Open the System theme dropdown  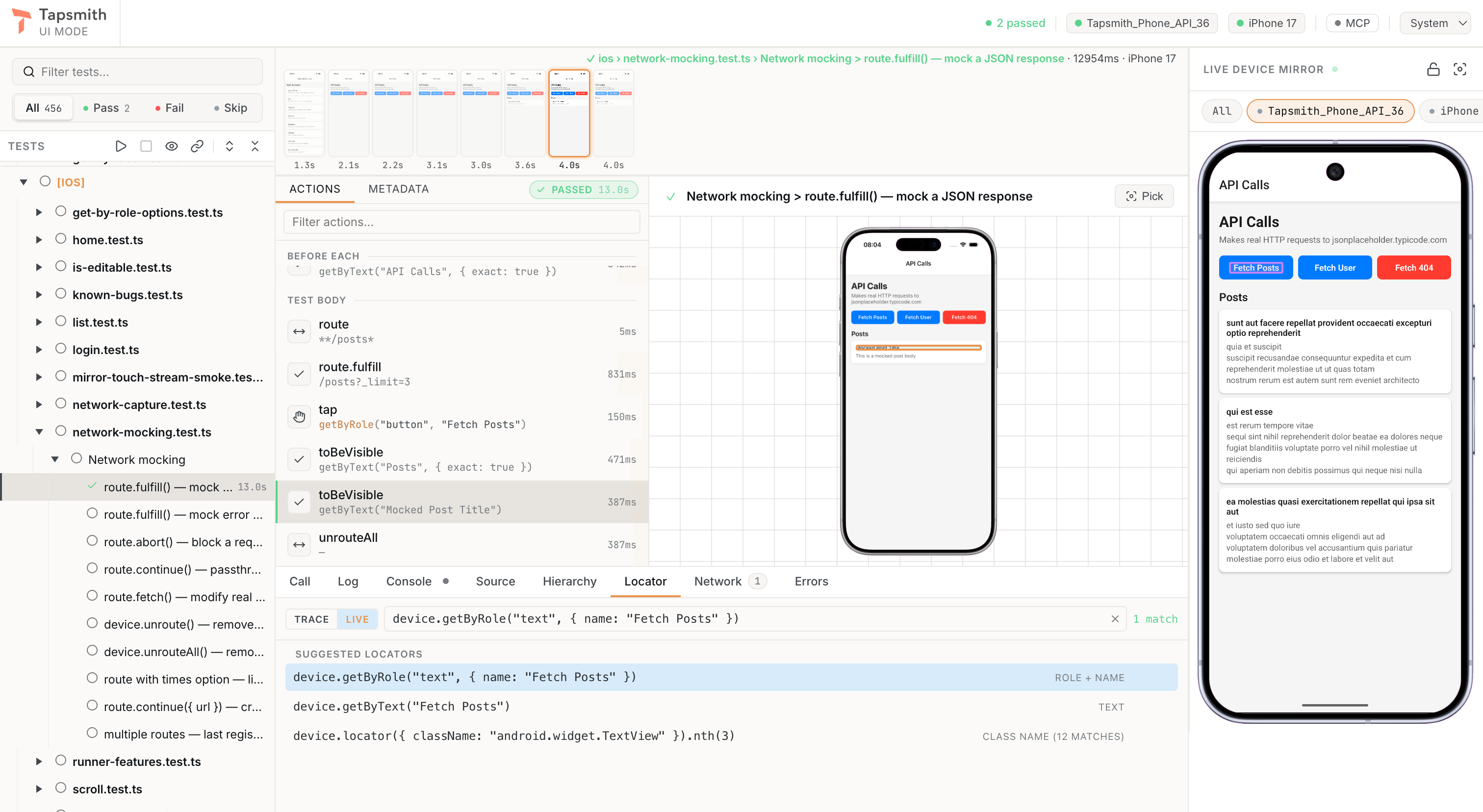(1435, 23)
